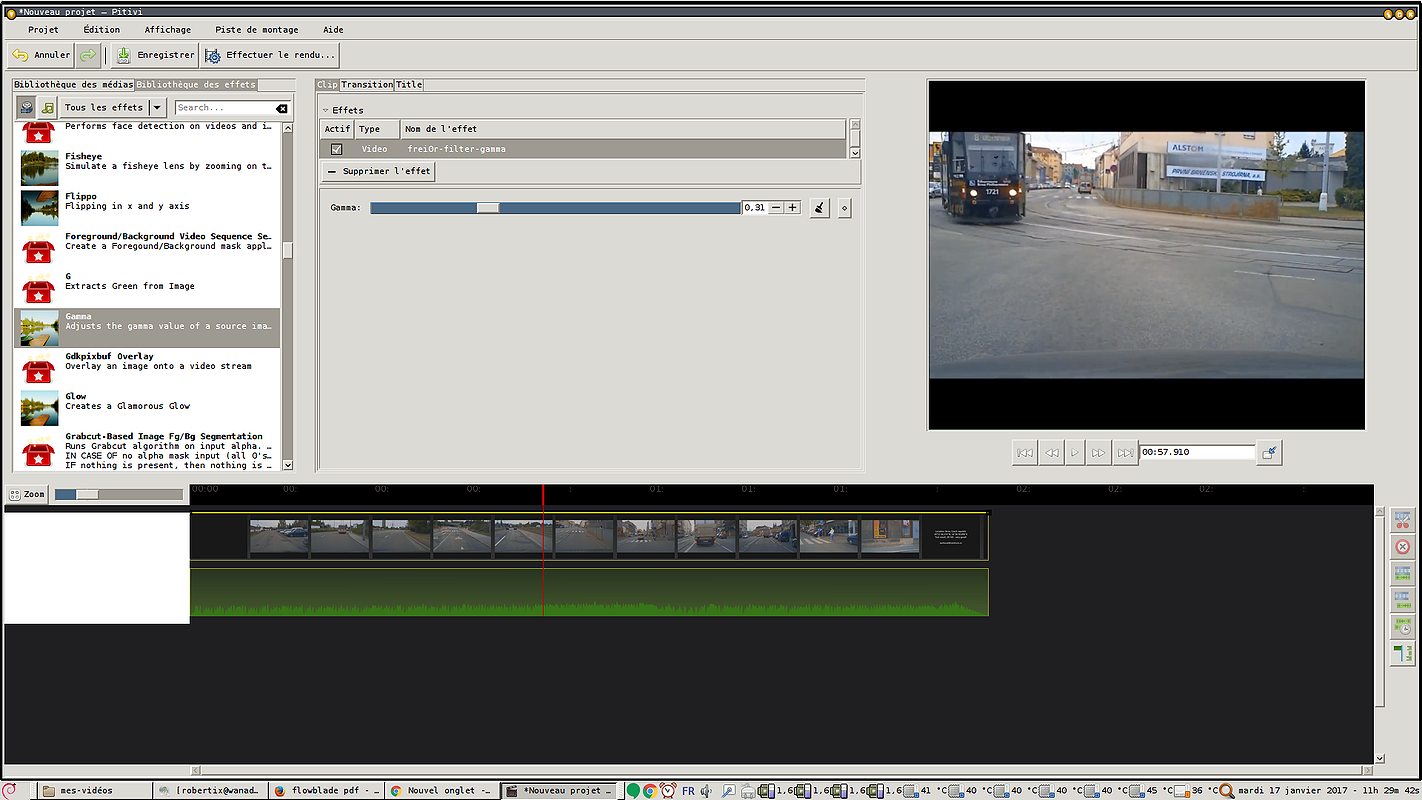Open the Transition tab
Screen dimensions: 1422x800
367,85
